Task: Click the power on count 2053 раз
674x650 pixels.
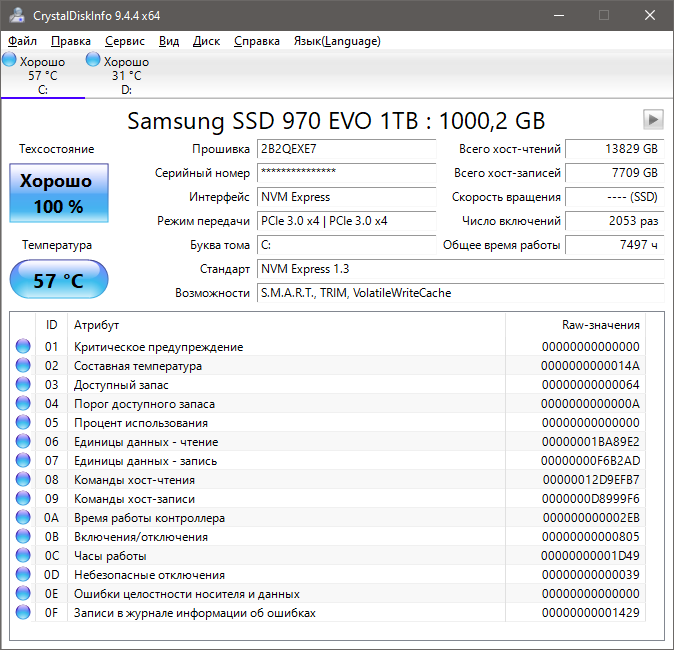Action: [614, 221]
